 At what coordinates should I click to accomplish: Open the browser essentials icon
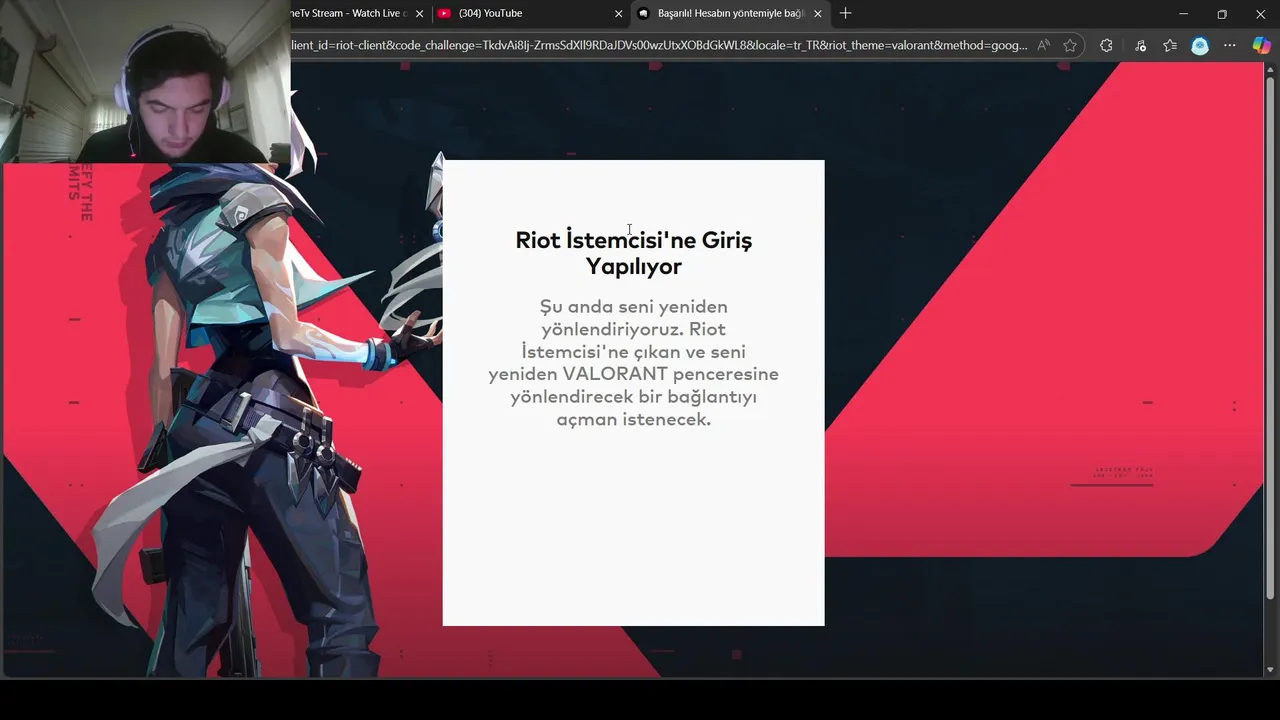[1140, 45]
